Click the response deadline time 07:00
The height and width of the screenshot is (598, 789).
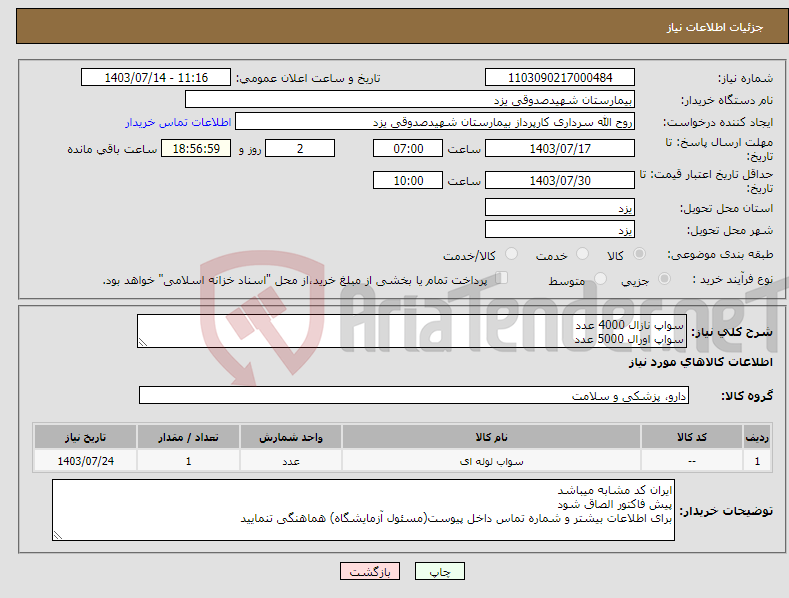coord(408,148)
